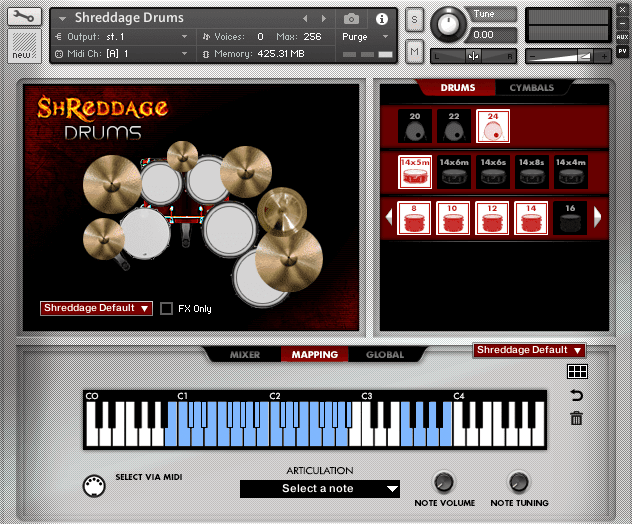Open the instrument info icon

pos(381,19)
